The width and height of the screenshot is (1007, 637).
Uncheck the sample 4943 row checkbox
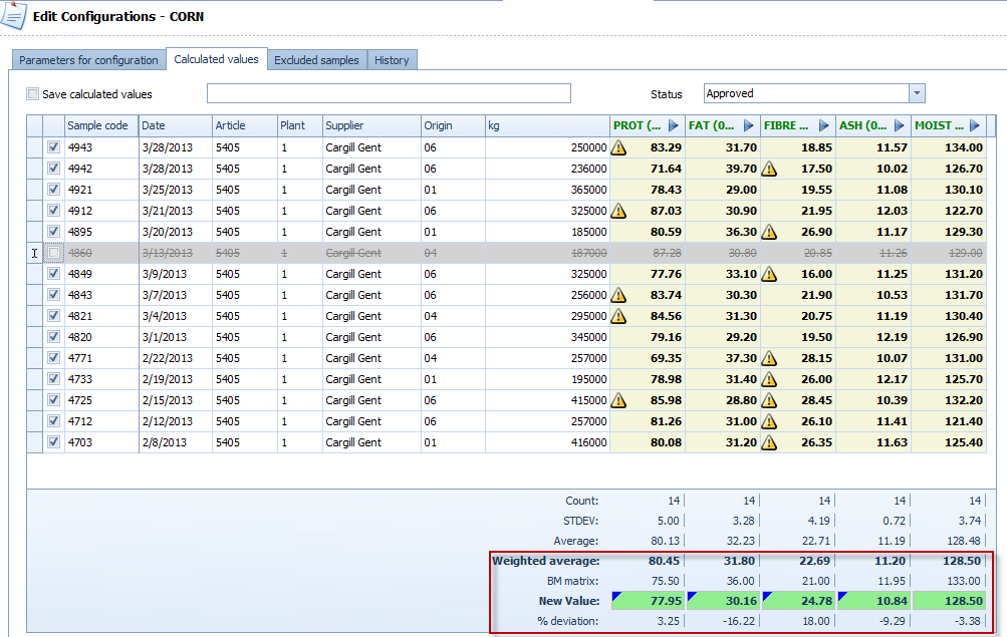(54, 148)
